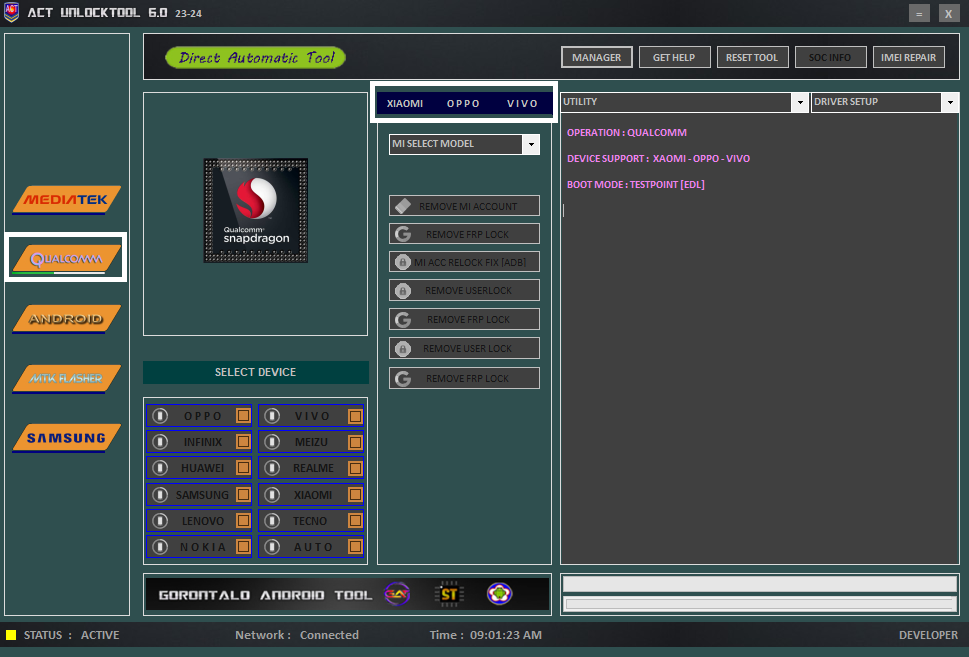Check the orange box beside VIVO
This screenshot has height=657, width=969.
pos(355,416)
